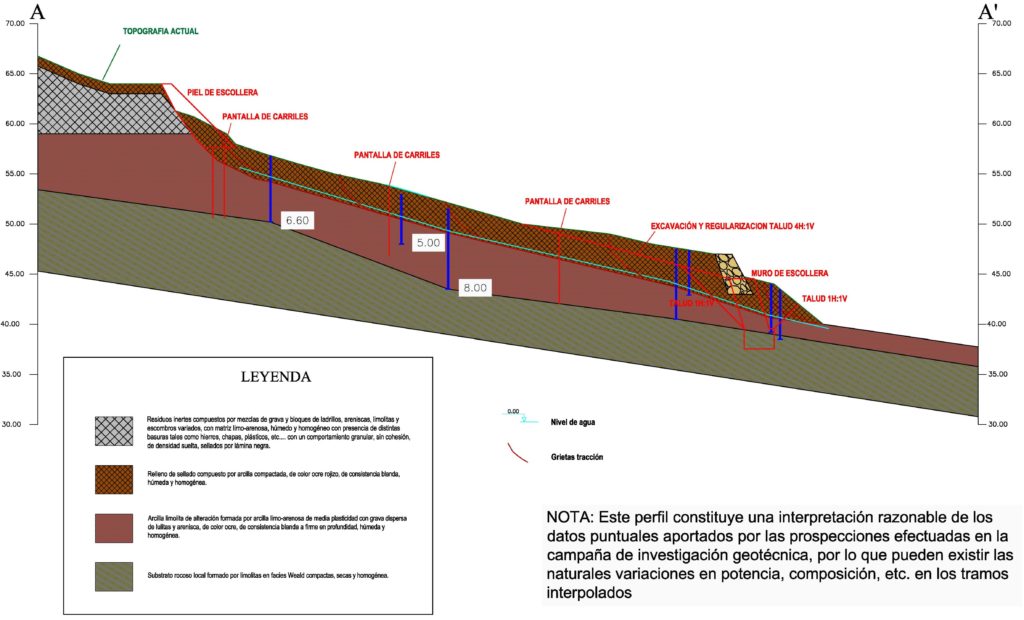Click the TOPOGRAFIA ACTUAL label

(x=160, y=31)
